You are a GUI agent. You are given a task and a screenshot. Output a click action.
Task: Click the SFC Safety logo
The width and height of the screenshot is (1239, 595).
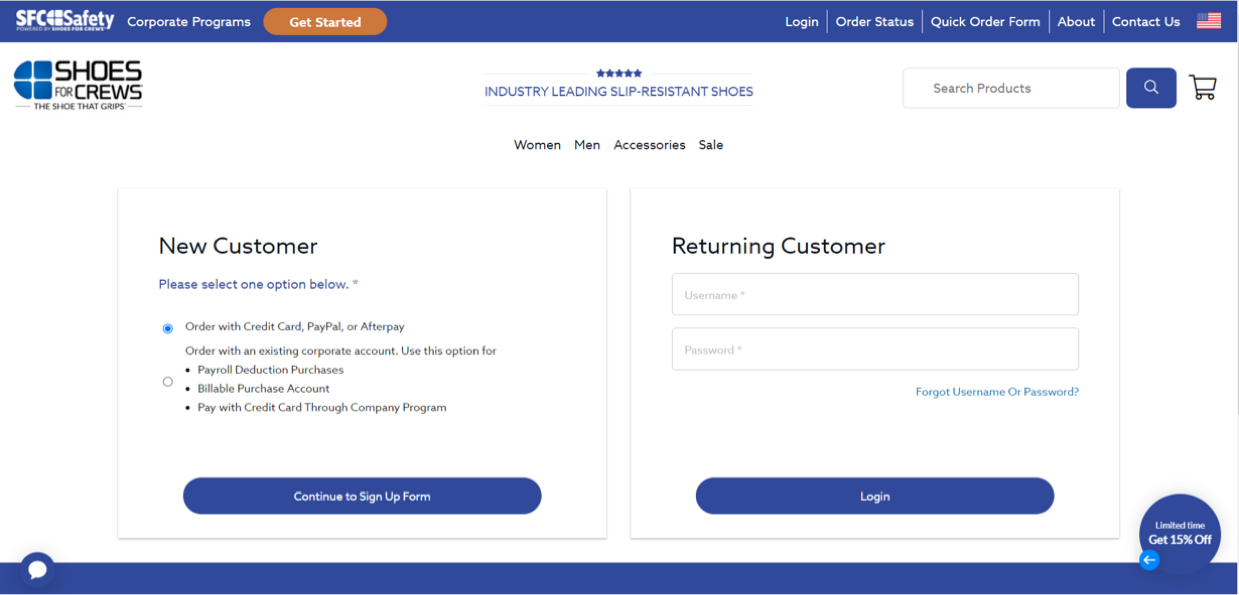[x=65, y=20]
